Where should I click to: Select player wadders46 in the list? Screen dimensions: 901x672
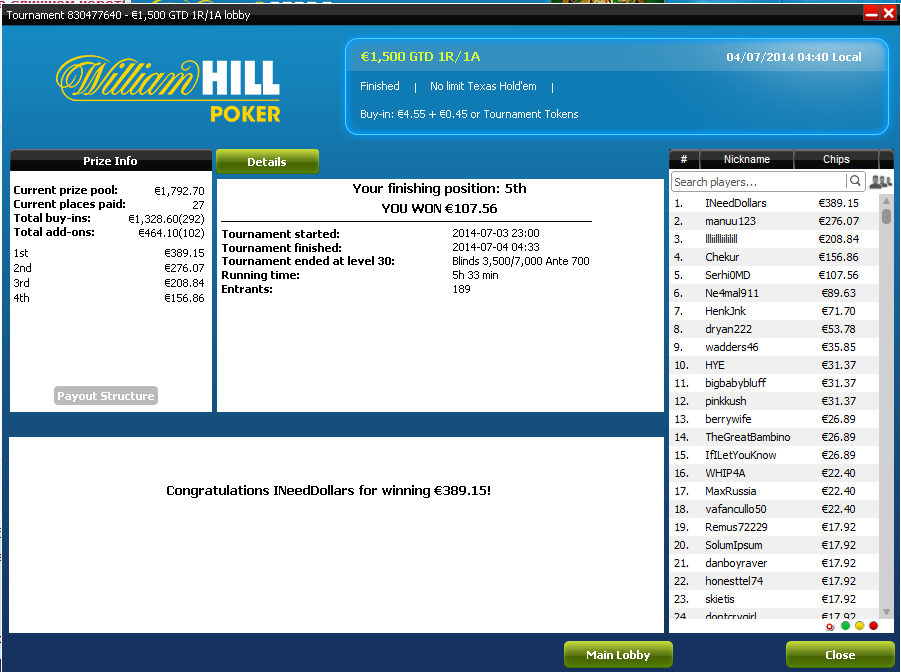pyautogui.click(x=774, y=347)
